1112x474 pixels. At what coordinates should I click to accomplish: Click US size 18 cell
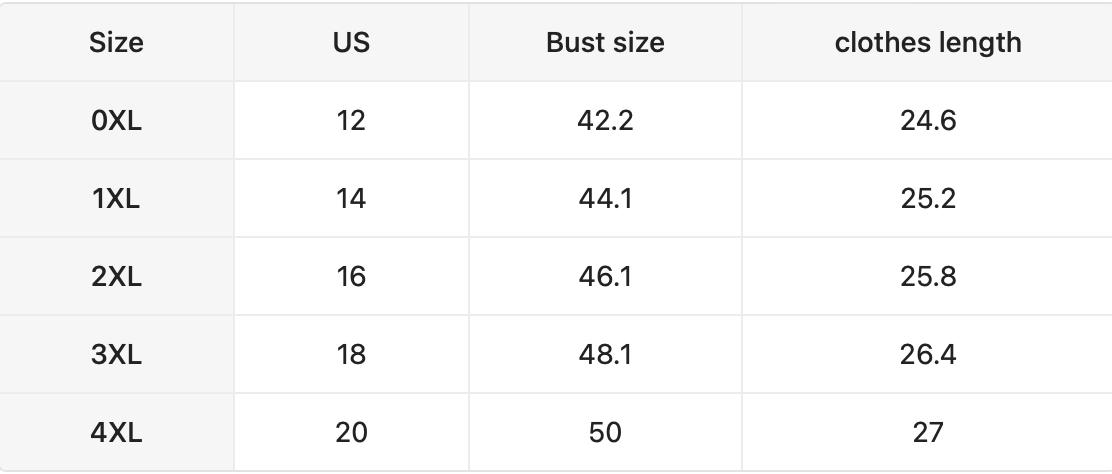351,354
